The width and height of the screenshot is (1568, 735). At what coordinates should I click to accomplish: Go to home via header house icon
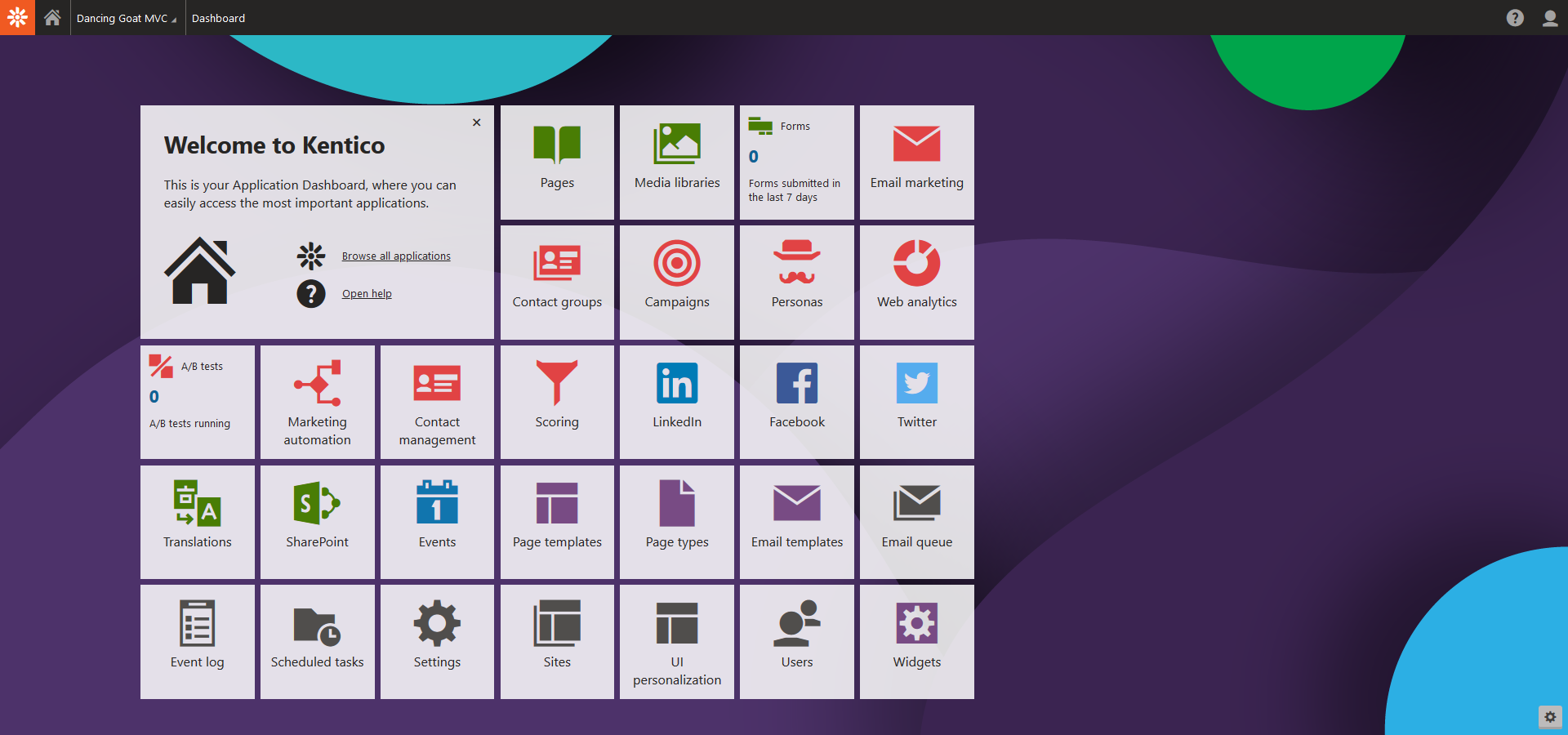coord(52,17)
